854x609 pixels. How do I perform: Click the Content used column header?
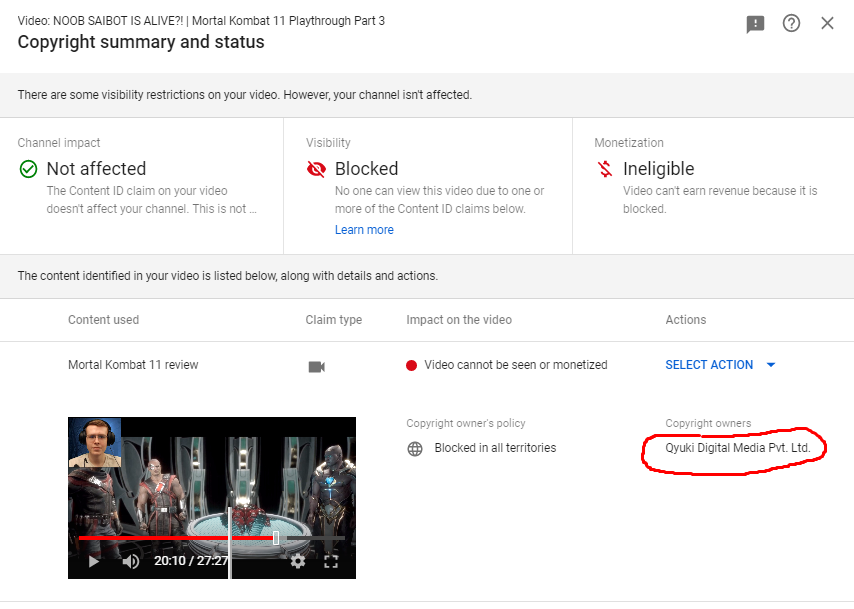point(103,320)
